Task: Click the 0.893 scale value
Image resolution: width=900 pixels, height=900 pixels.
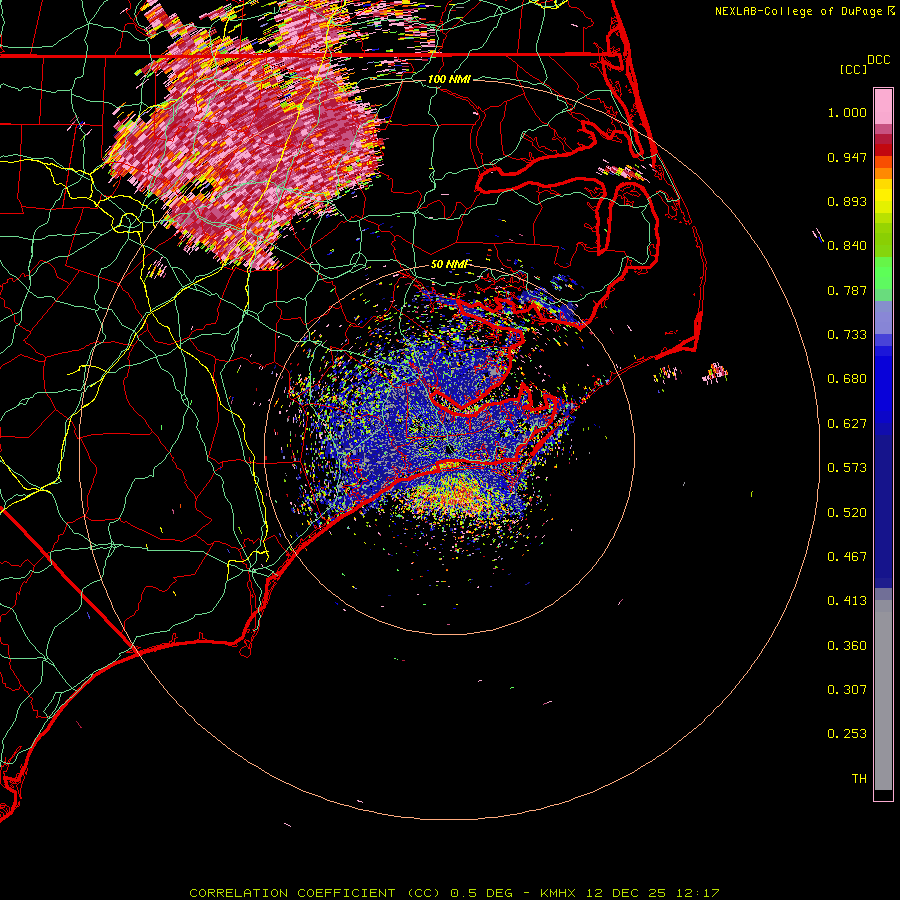Action: coord(847,201)
